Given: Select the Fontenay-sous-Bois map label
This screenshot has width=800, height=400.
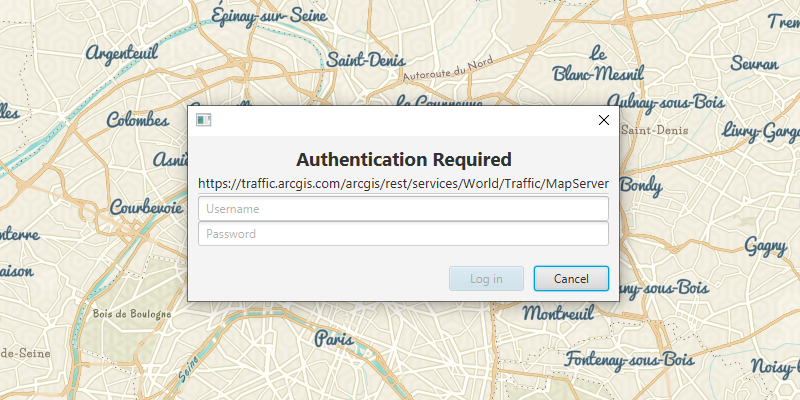Looking at the screenshot, I should coord(630,358).
